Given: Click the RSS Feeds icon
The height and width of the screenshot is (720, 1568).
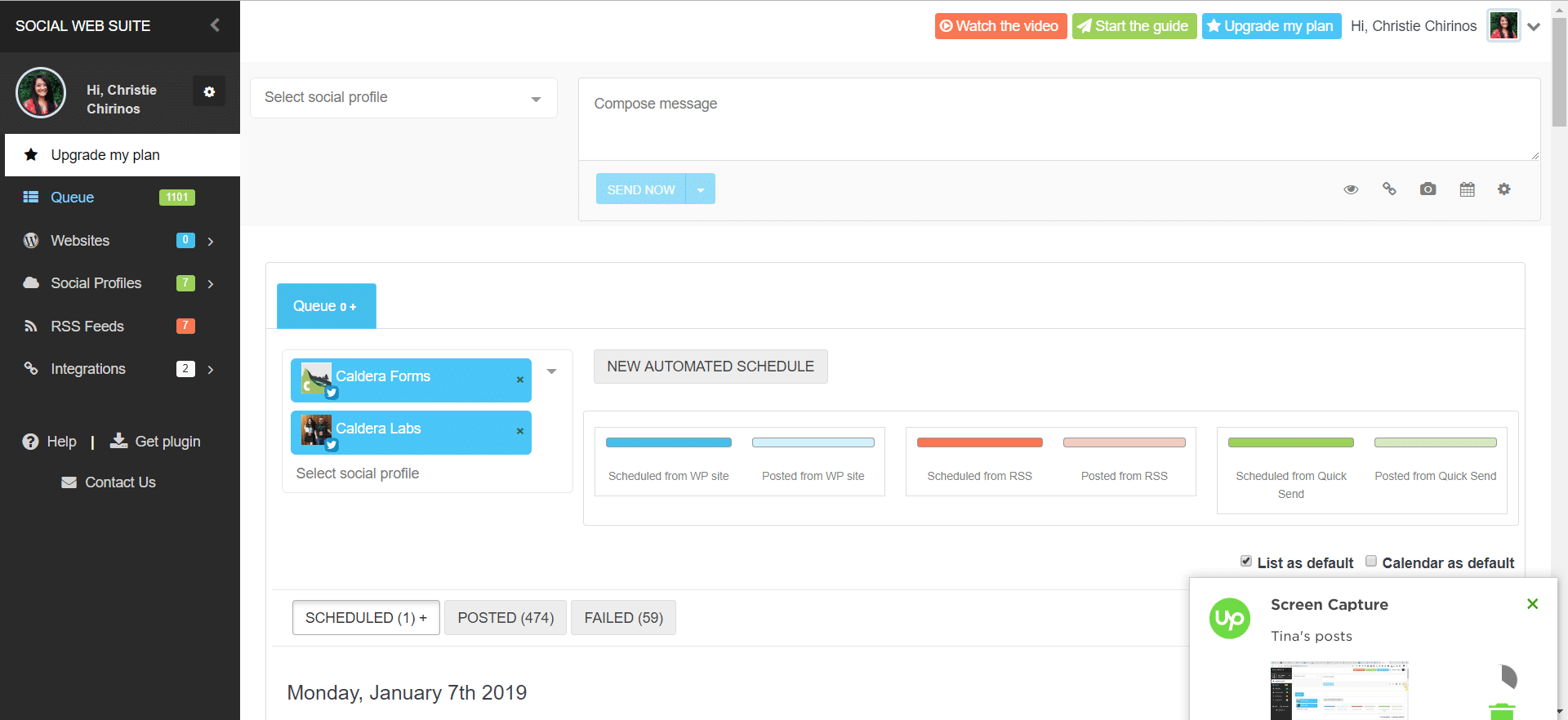Looking at the screenshot, I should pos(31,326).
